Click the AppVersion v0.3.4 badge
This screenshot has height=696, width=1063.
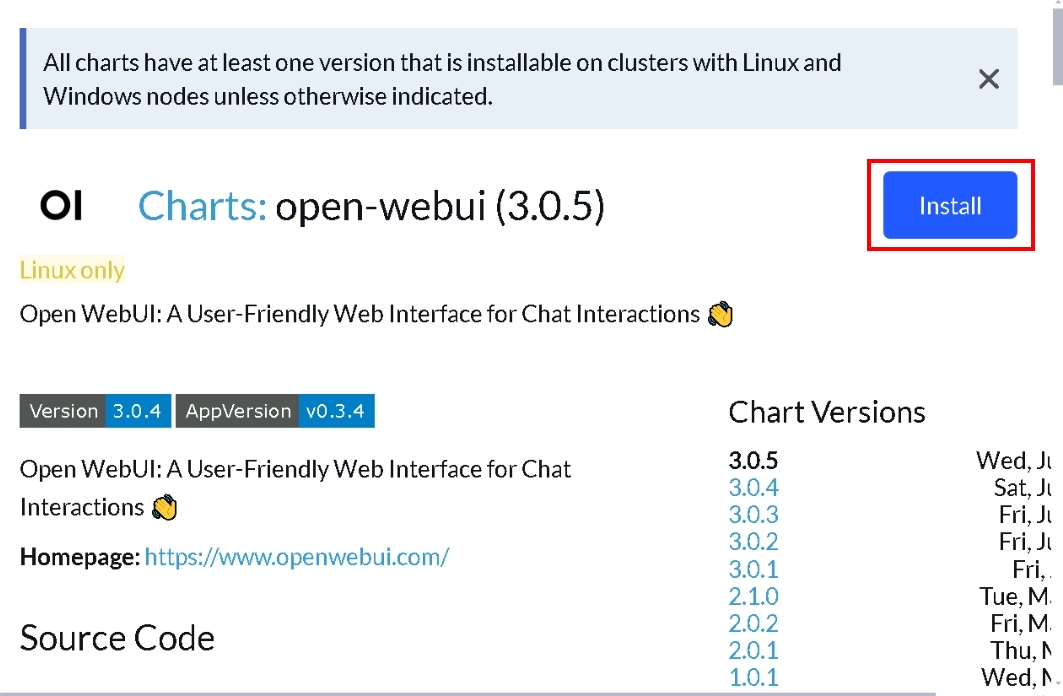tap(275, 411)
